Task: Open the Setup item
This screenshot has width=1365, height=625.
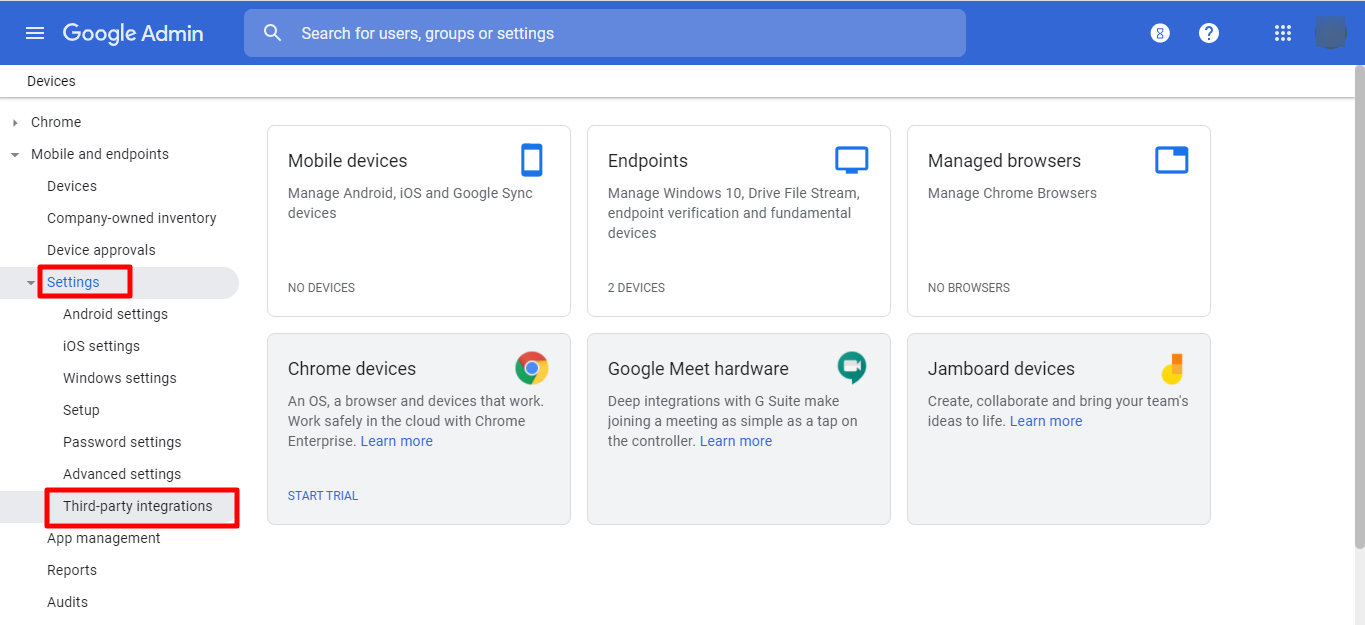Action: 81,410
